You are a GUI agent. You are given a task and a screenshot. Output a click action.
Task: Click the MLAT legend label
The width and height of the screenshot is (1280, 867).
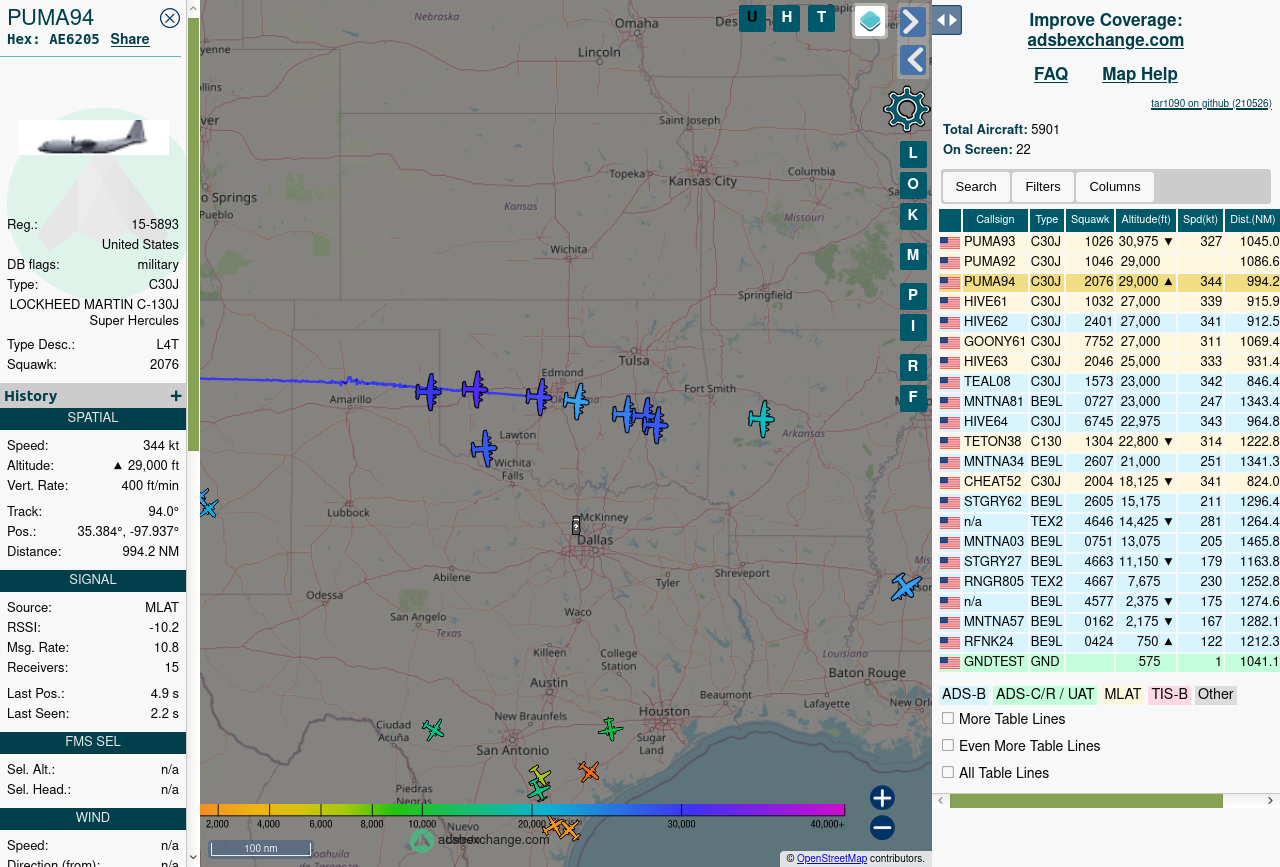[x=1122, y=694]
